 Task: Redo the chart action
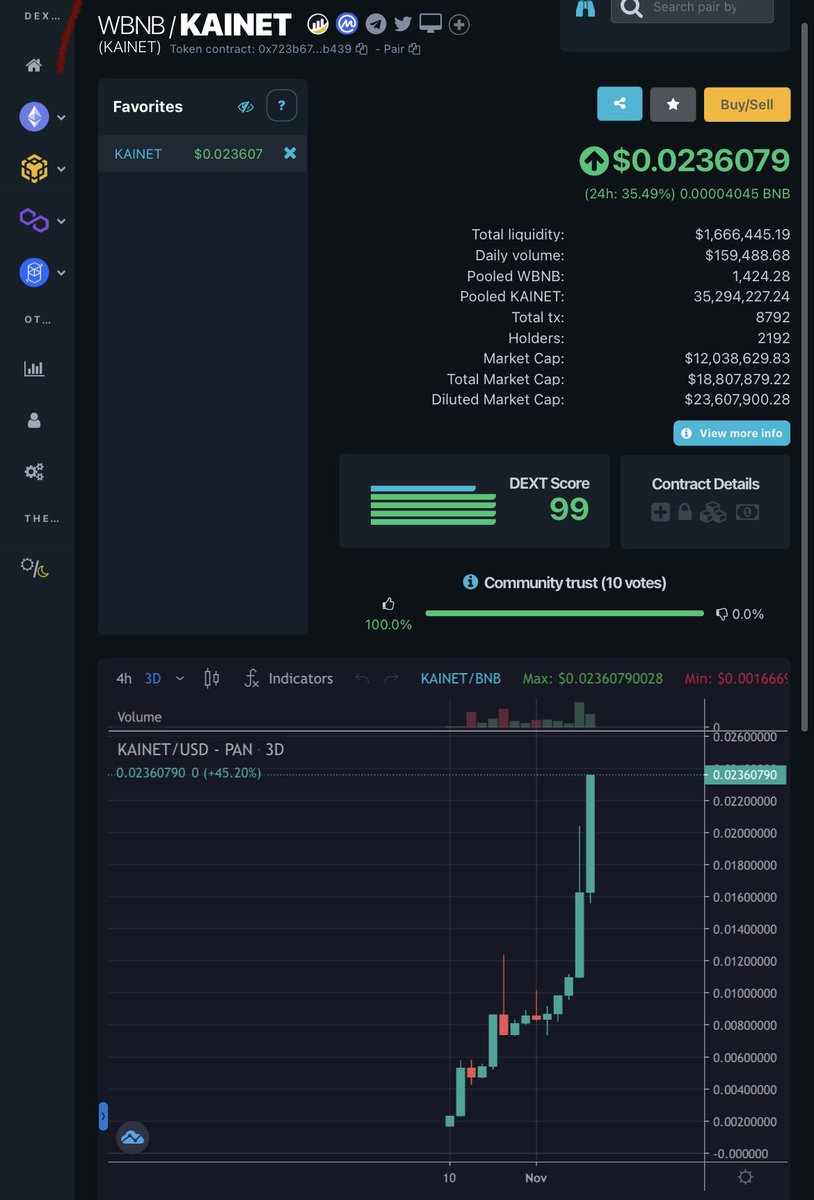[x=392, y=678]
